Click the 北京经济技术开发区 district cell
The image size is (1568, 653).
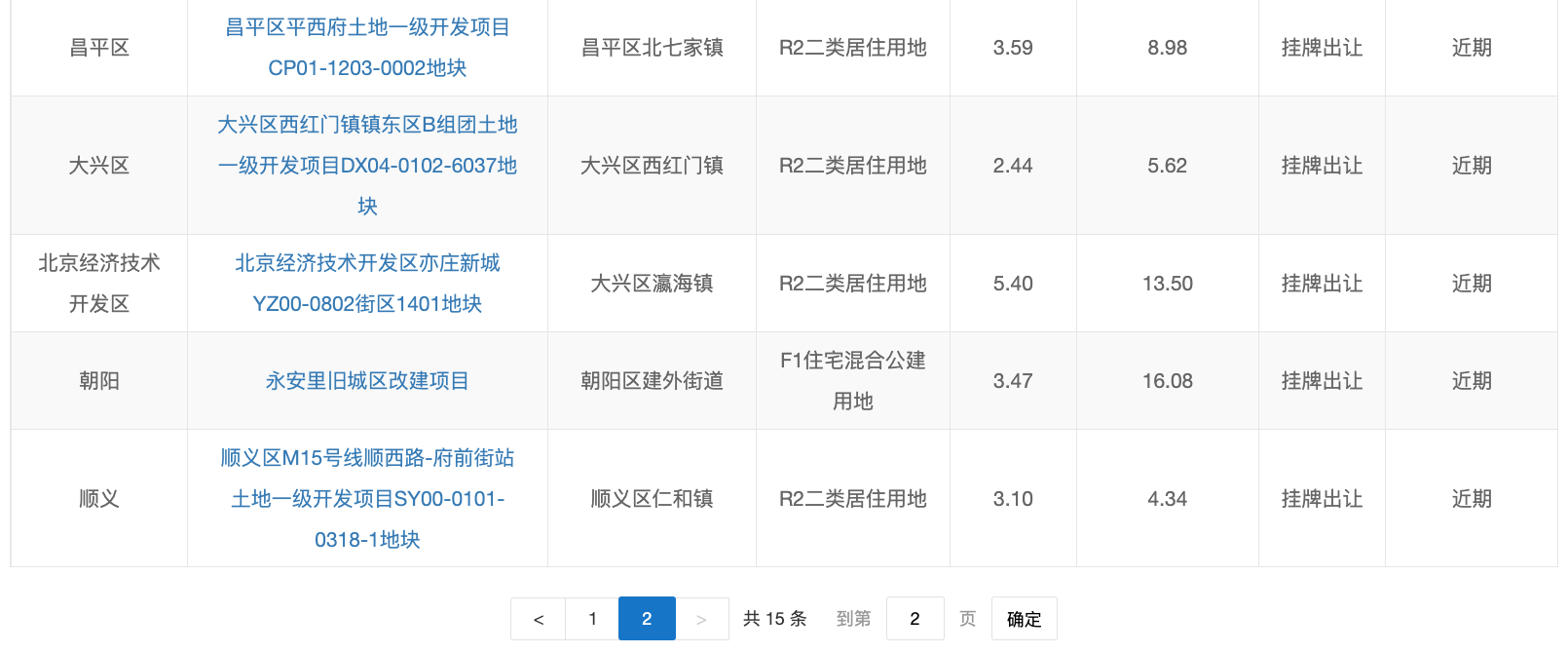(x=99, y=284)
